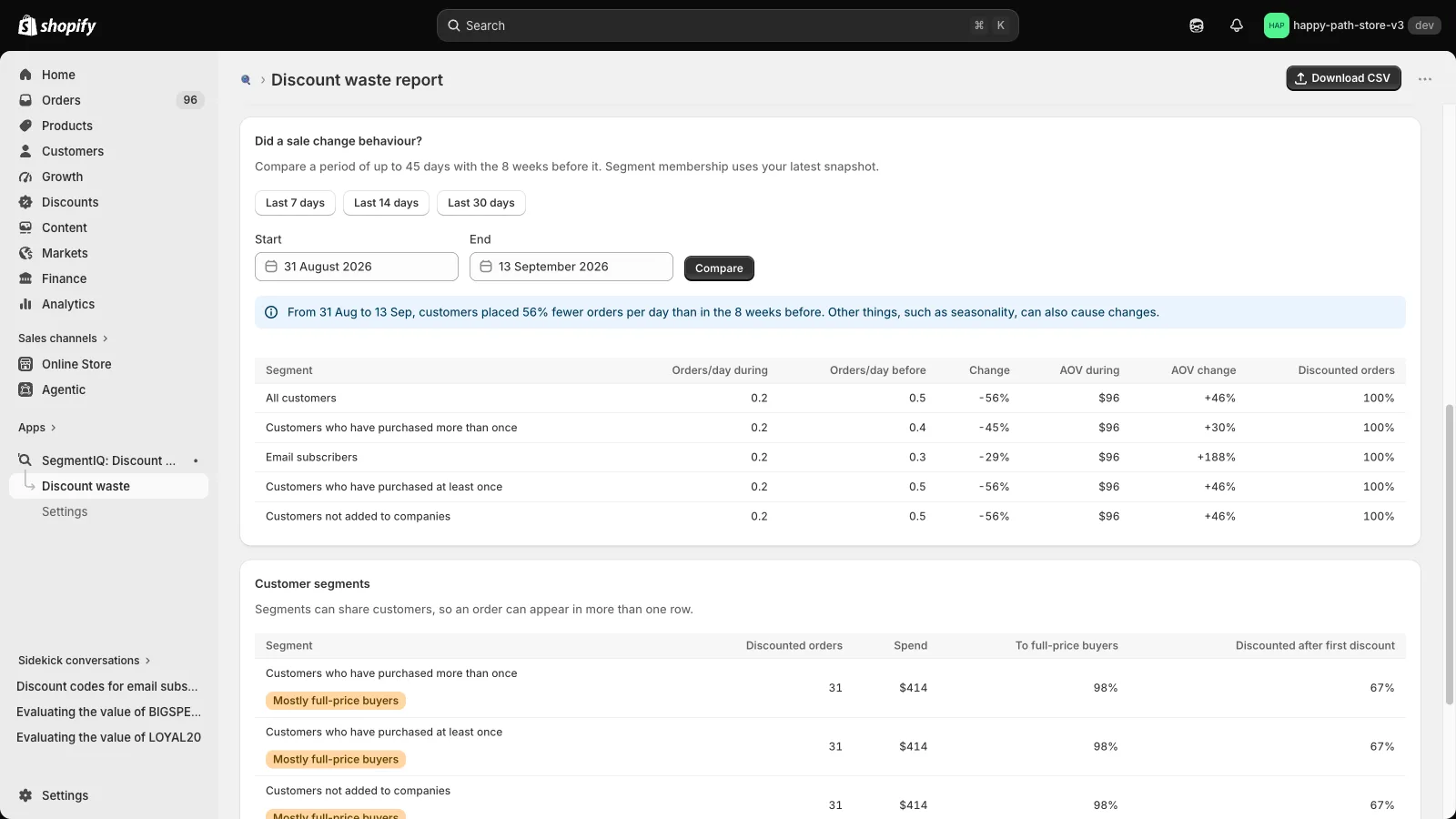Click the Customers person icon
Image resolution: width=1456 pixels, height=819 pixels.
point(25,151)
